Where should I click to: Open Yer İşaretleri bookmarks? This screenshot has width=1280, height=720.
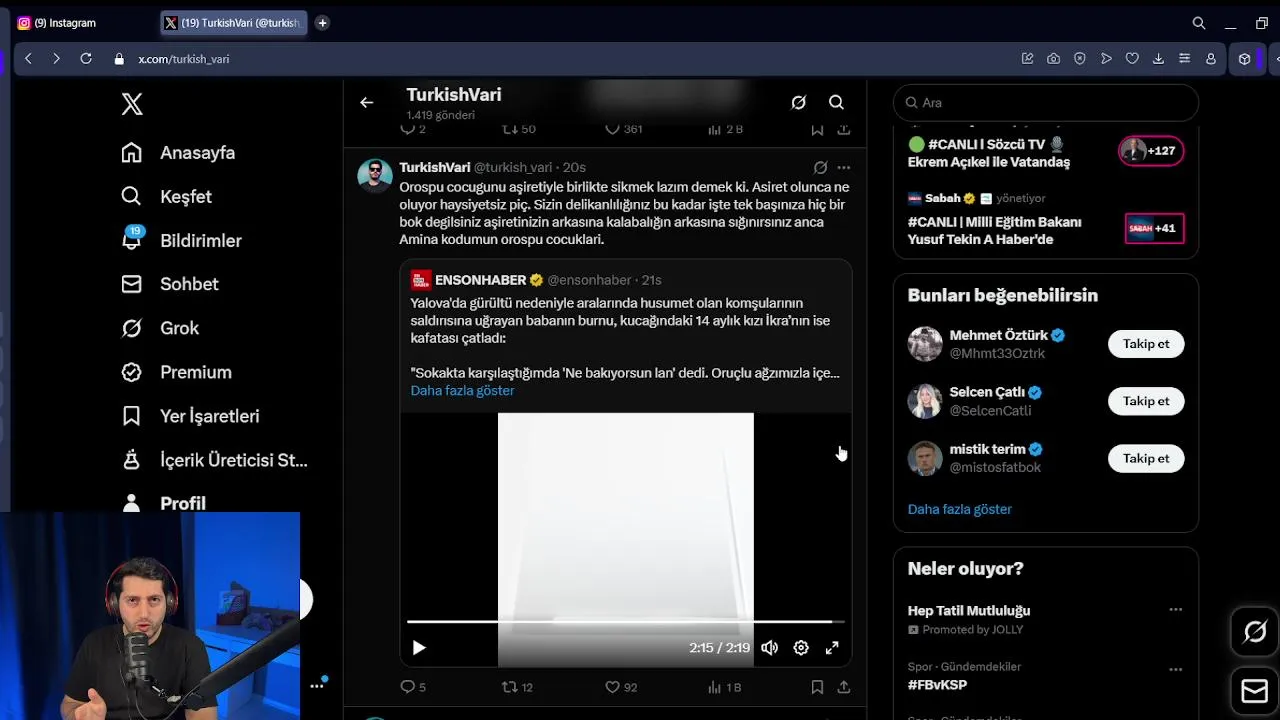coord(190,416)
